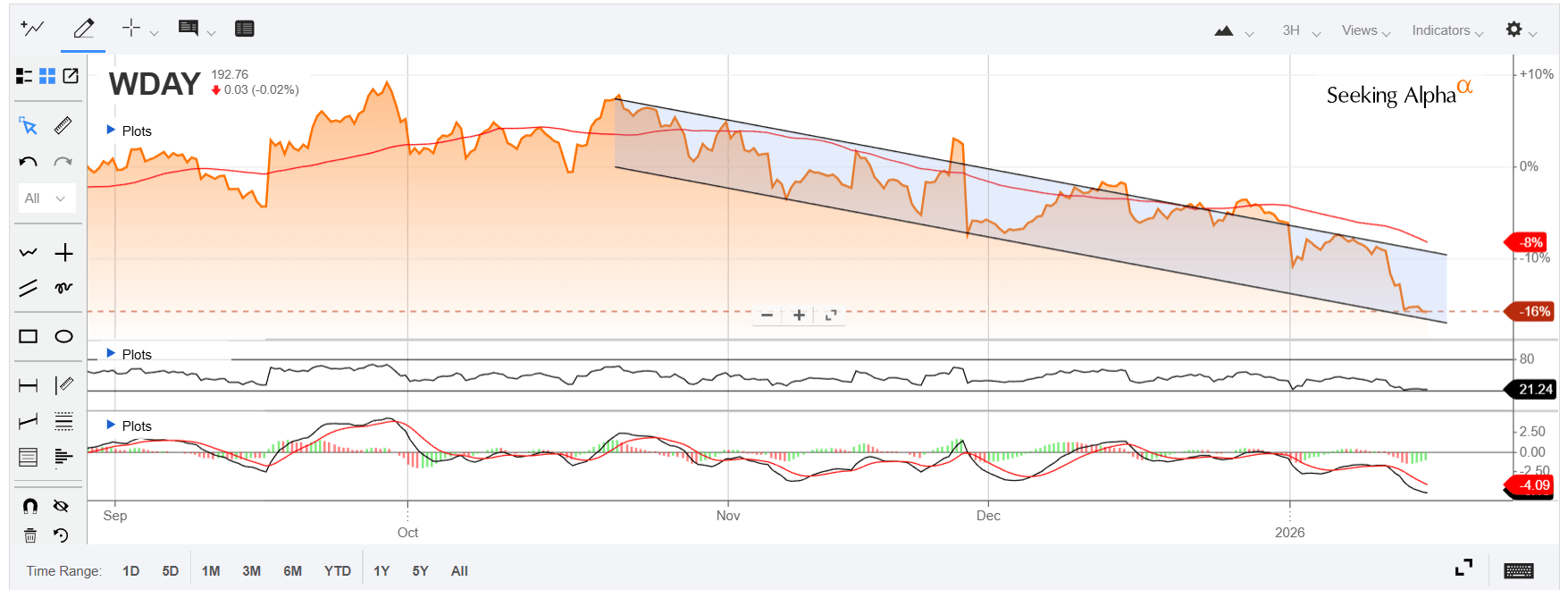1568x590 pixels.
Task: Activate the pencil draw tool
Action: coord(83,29)
